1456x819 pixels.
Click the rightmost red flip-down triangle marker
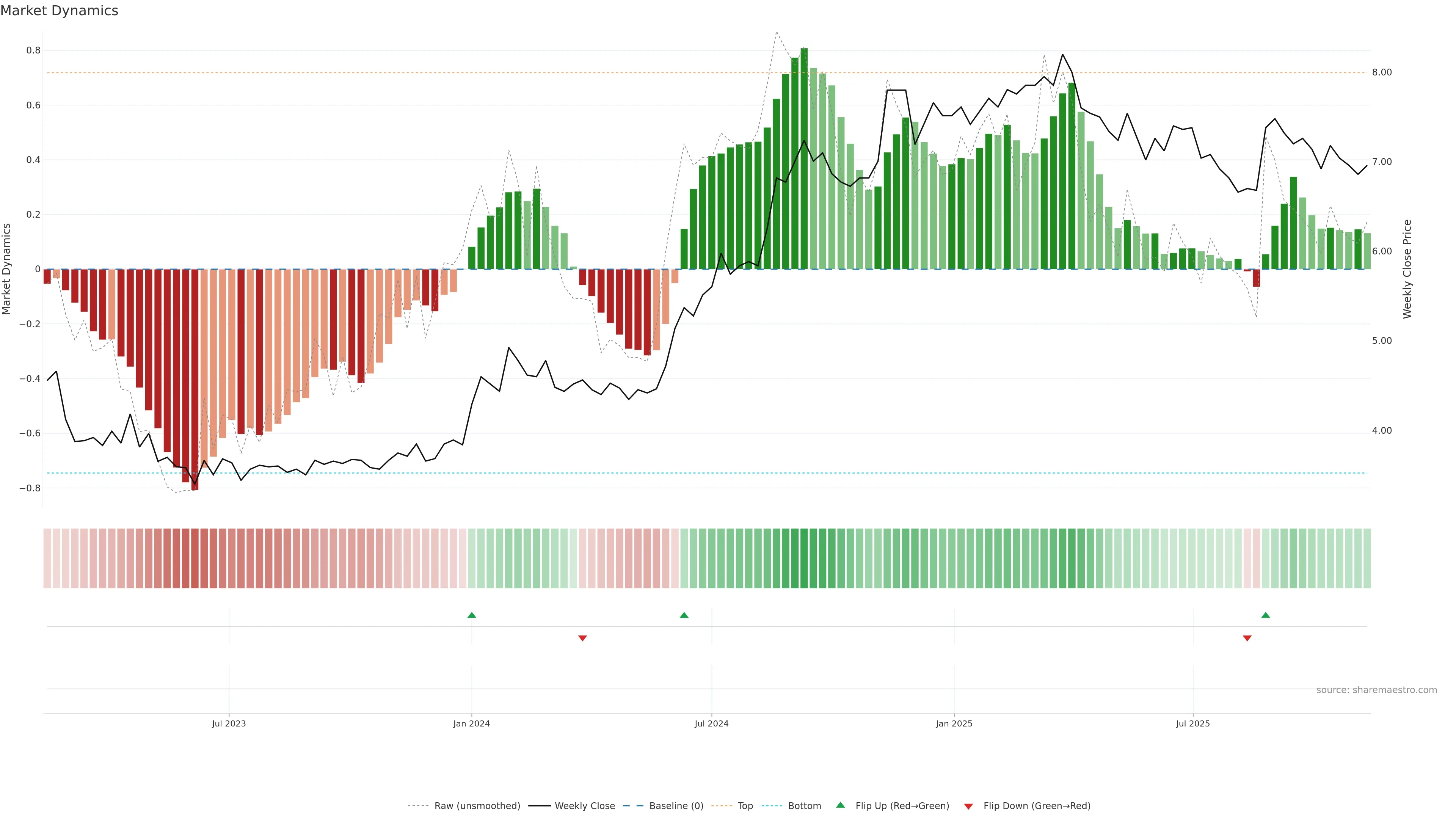click(1247, 638)
